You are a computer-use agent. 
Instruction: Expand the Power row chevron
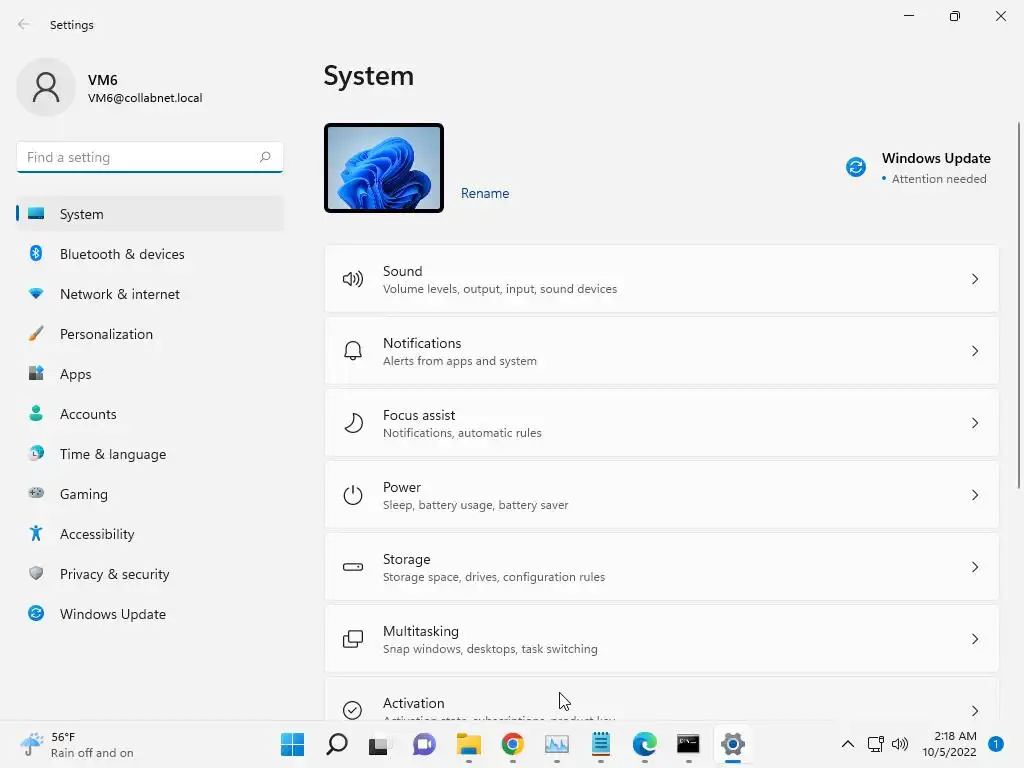[x=974, y=495]
